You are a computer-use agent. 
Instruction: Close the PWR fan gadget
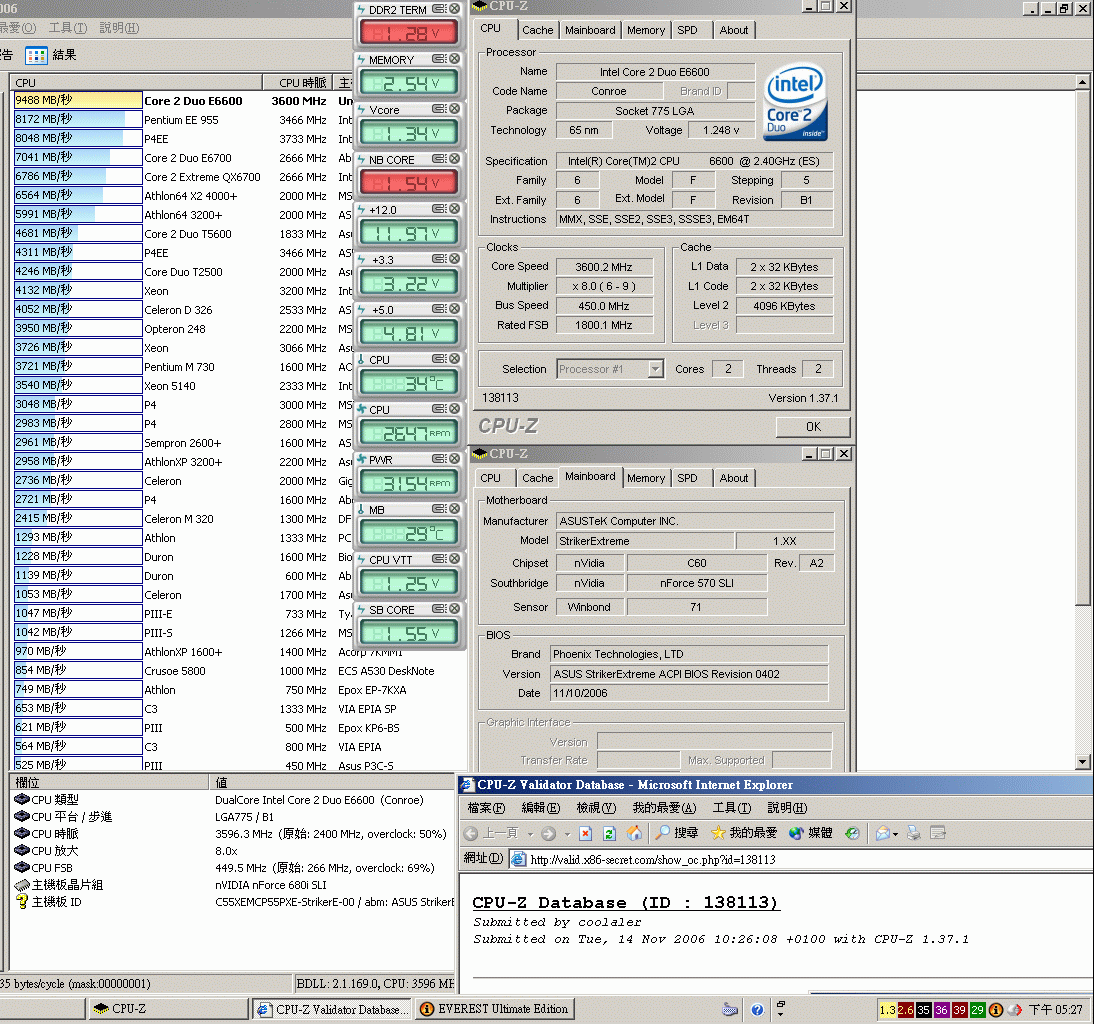tap(455, 459)
